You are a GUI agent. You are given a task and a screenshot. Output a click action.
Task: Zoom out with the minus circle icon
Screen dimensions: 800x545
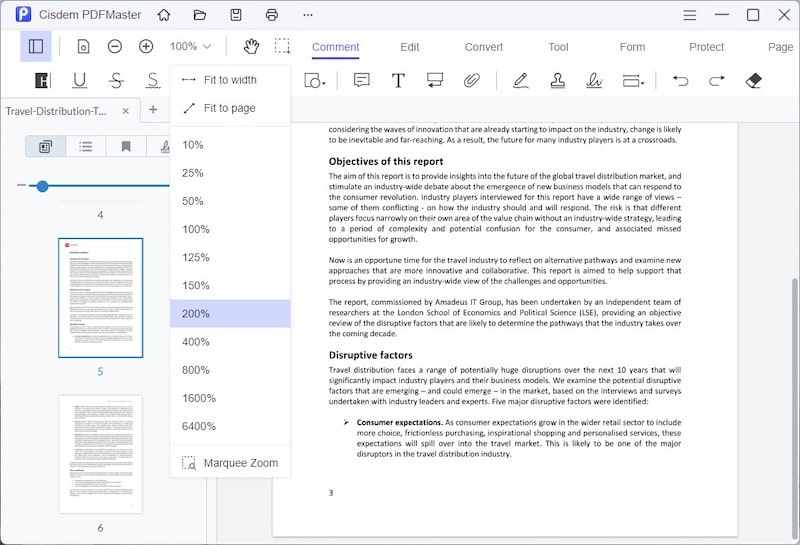click(x=115, y=47)
